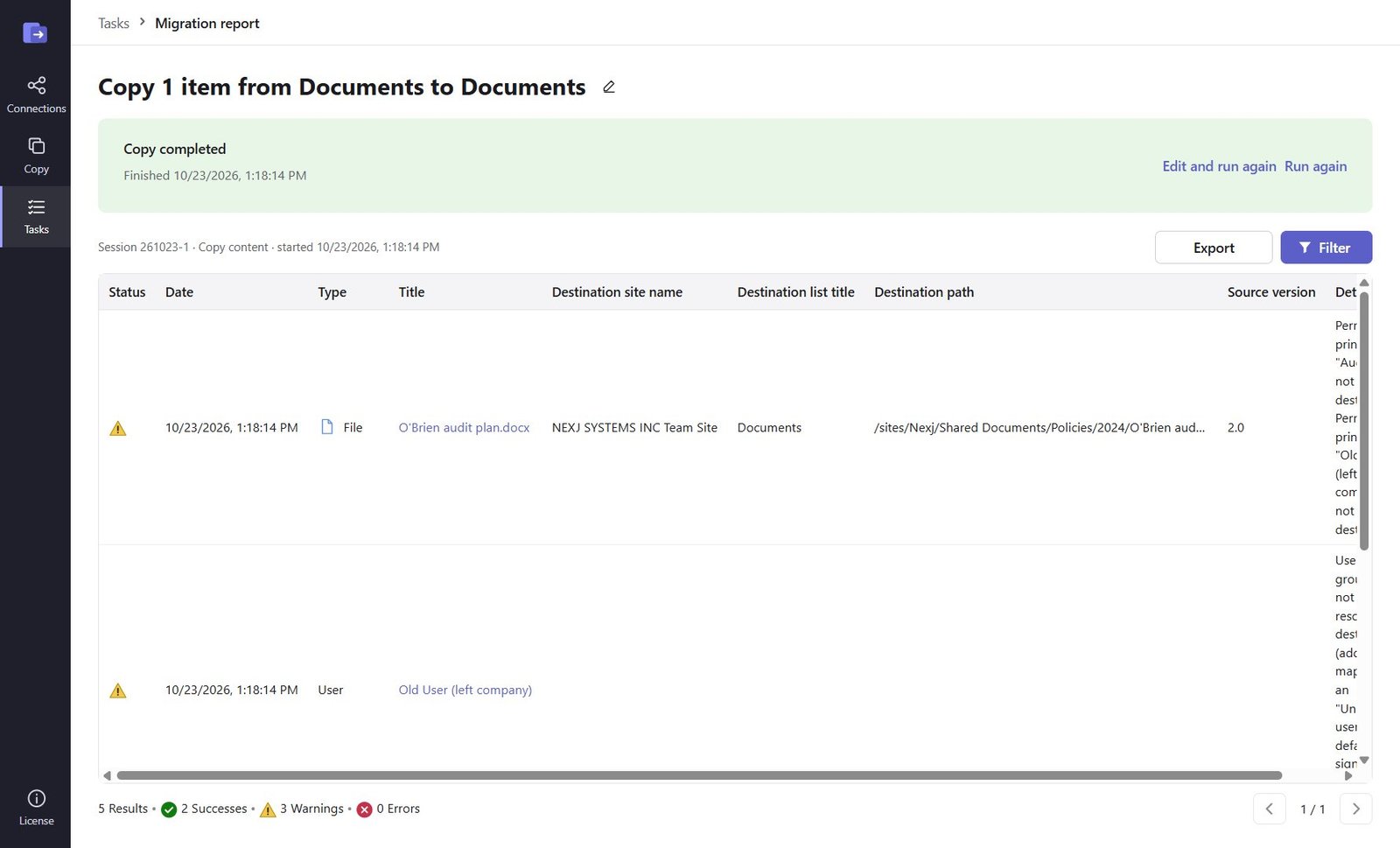Viewport: 1400px width, 848px height.
Task: Open the License info page
Action: pos(36,808)
